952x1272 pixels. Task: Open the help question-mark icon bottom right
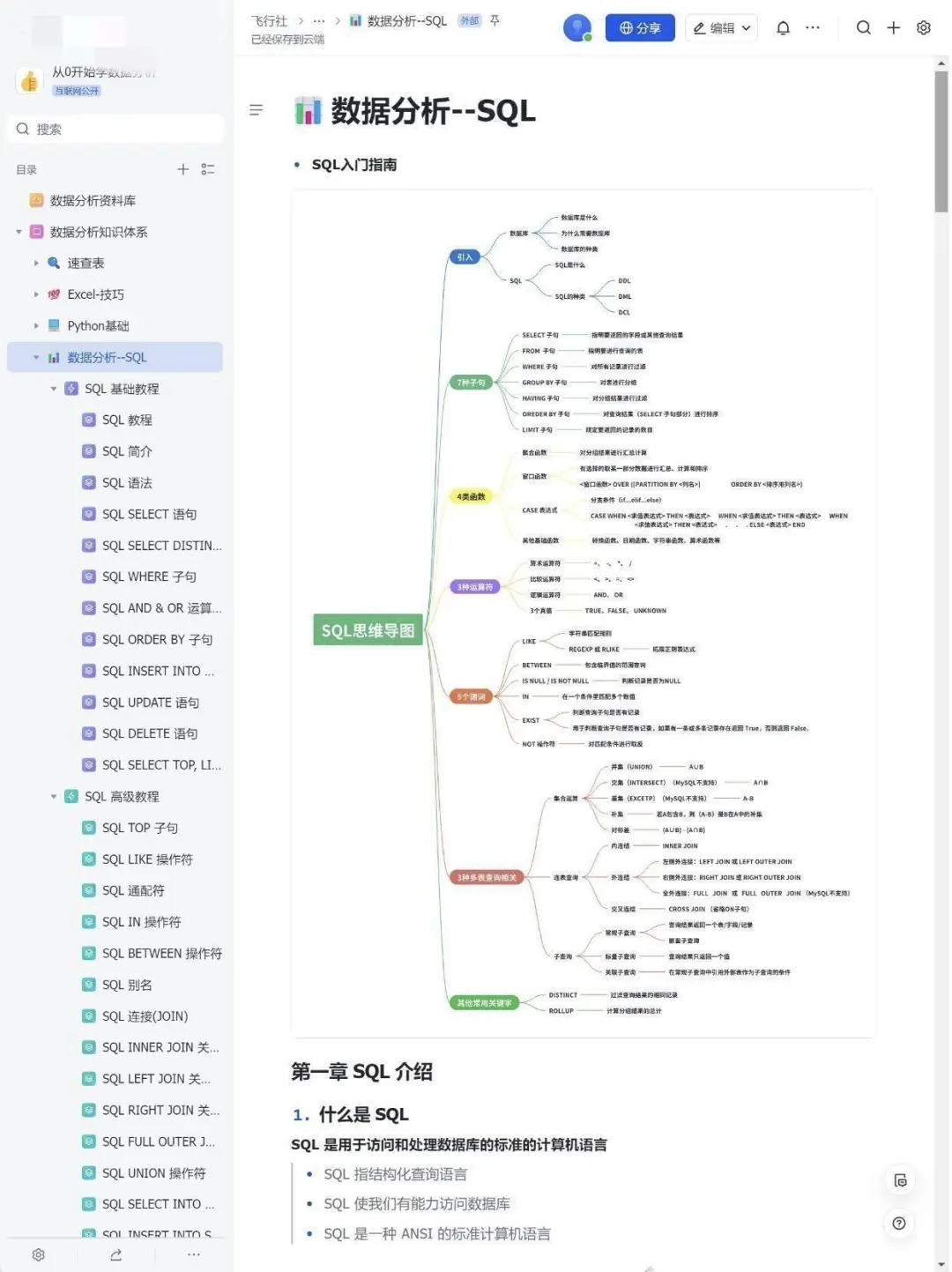(899, 1224)
